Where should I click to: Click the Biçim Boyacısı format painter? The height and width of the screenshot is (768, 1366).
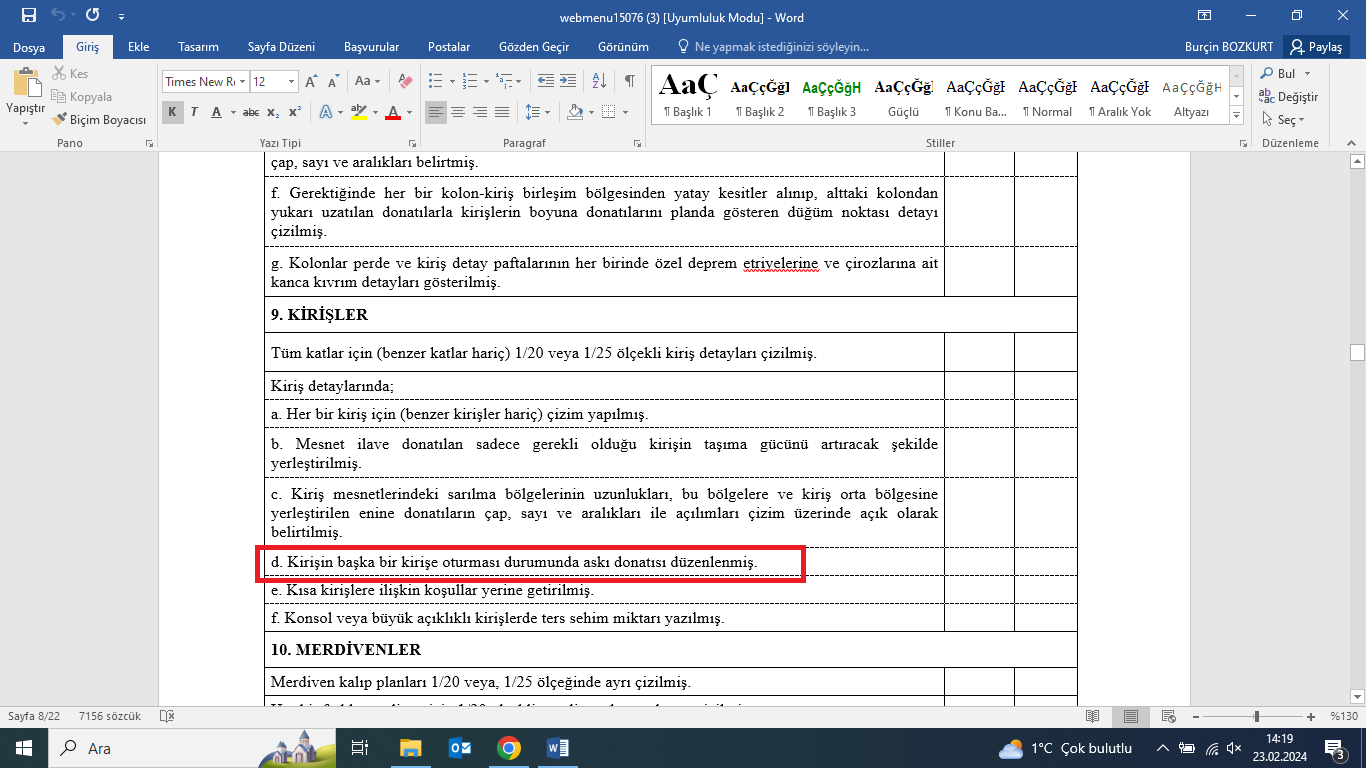click(x=97, y=119)
